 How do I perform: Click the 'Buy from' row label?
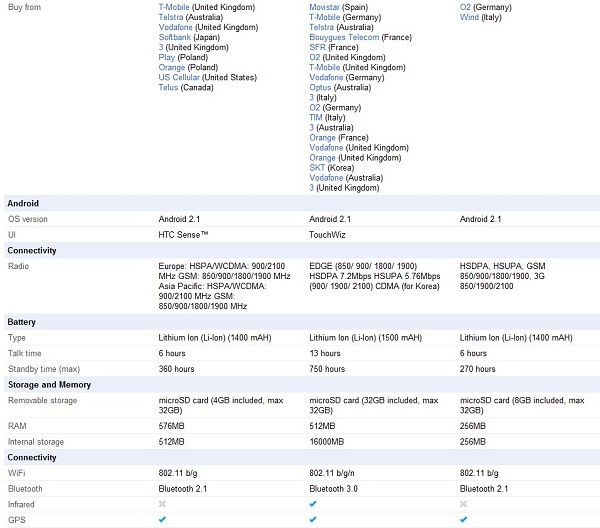24,7
